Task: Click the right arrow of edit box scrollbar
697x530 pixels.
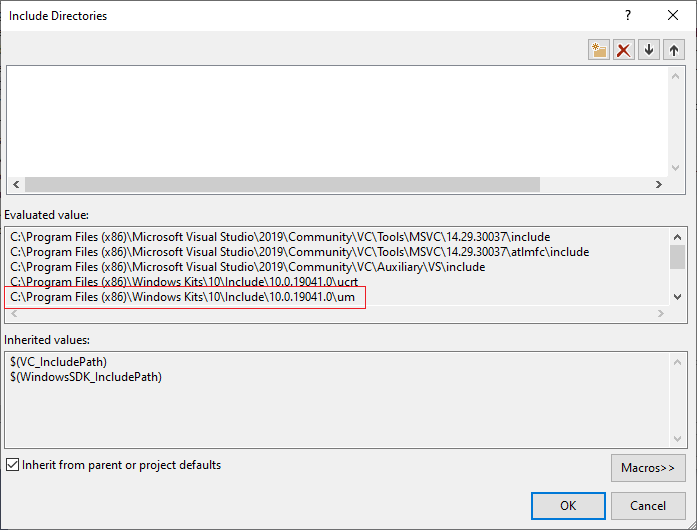Action: pos(659,184)
